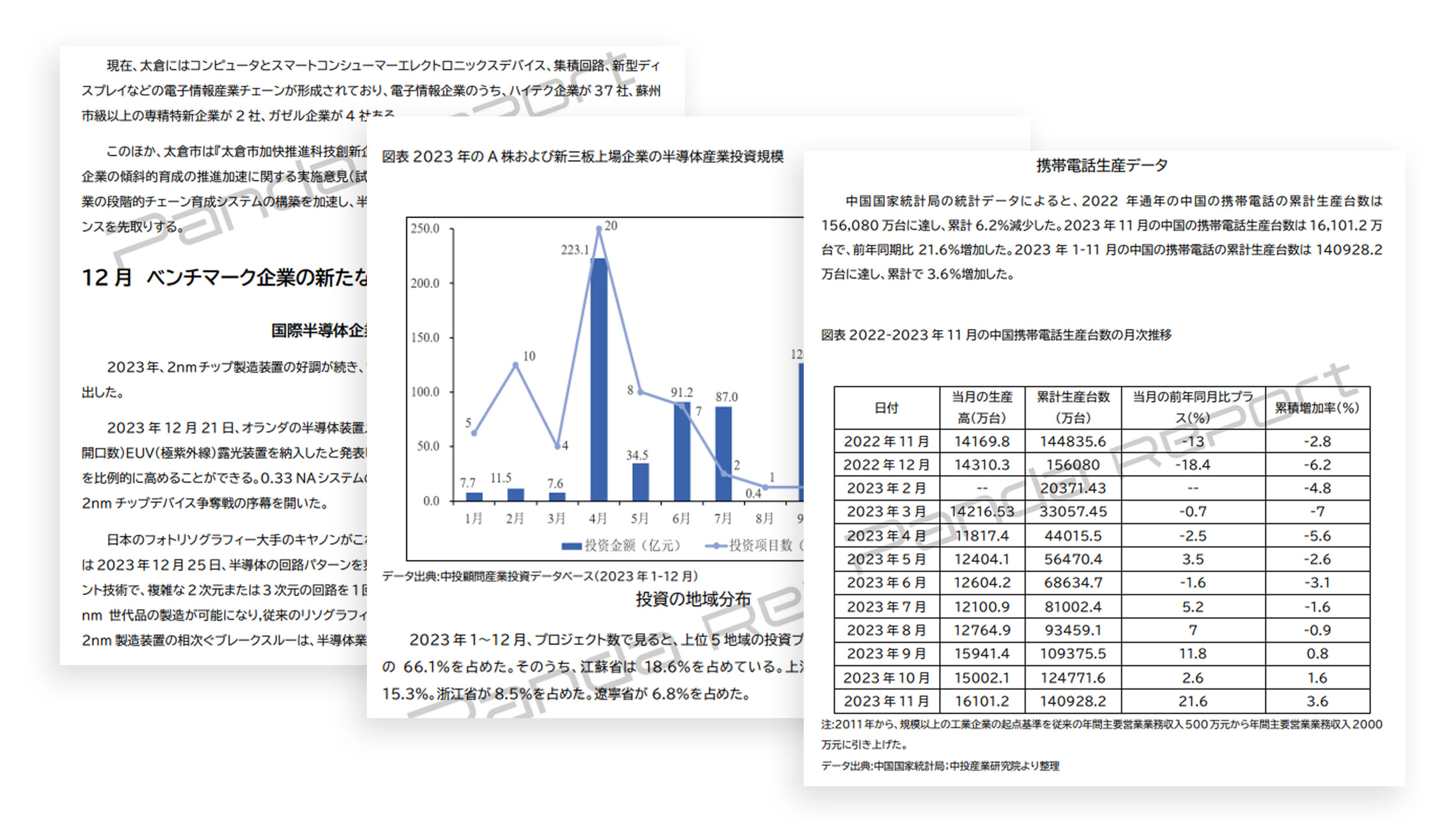Viewport: 1456px width, 834px height.
Task: Click the chart title 図表 2023年のA株および新三板上場企業
Action: pyautogui.click(x=582, y=157)
